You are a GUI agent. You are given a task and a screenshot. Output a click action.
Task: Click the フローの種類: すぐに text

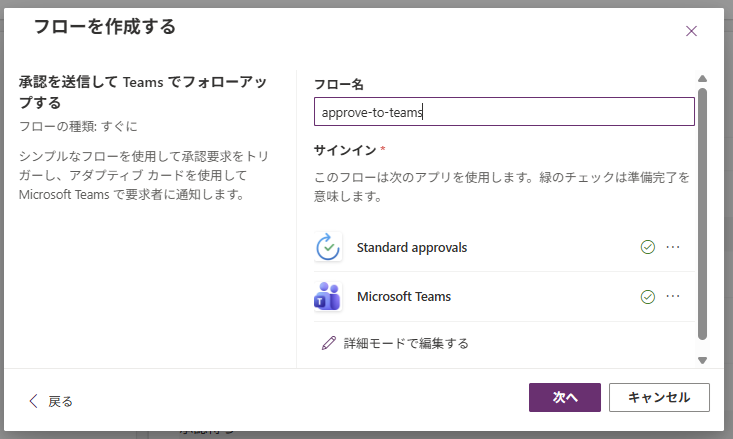(x=79, y=126)
